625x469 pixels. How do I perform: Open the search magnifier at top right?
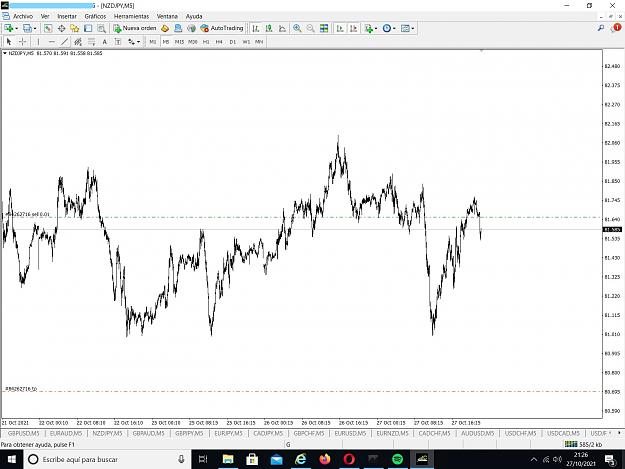[x=601, y=28]
